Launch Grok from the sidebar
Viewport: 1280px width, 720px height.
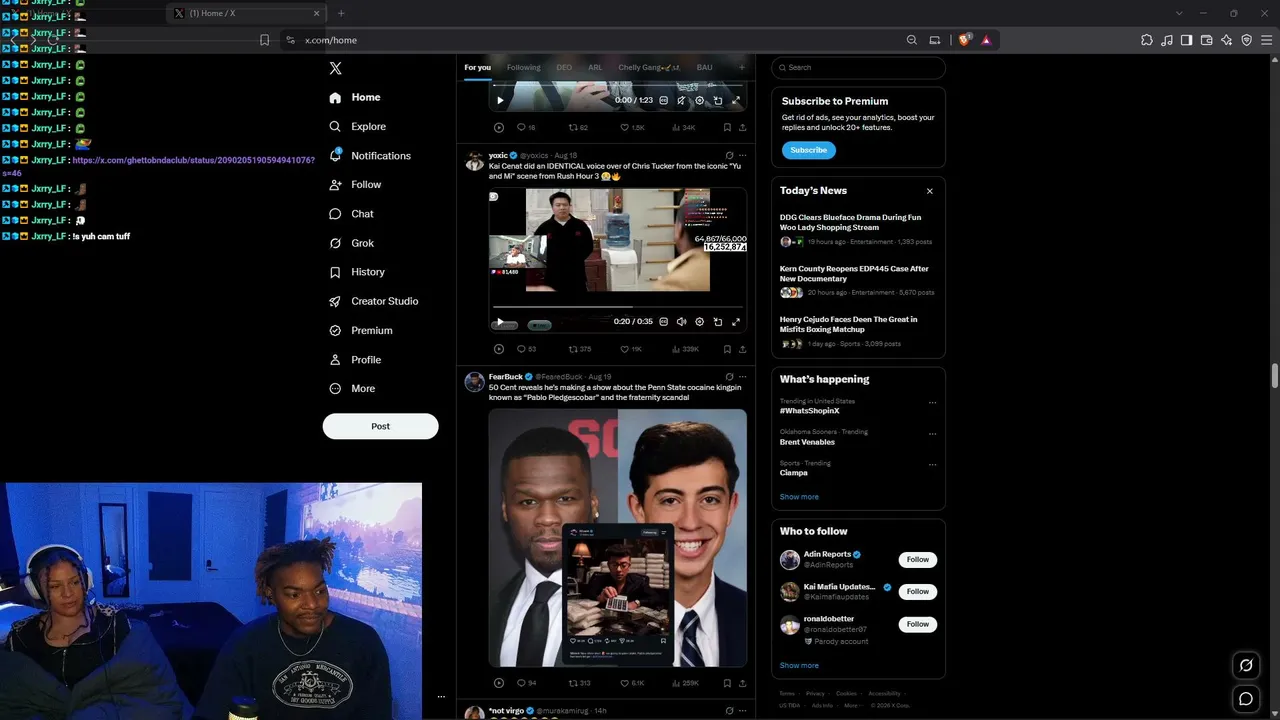(x=351, y=243)
